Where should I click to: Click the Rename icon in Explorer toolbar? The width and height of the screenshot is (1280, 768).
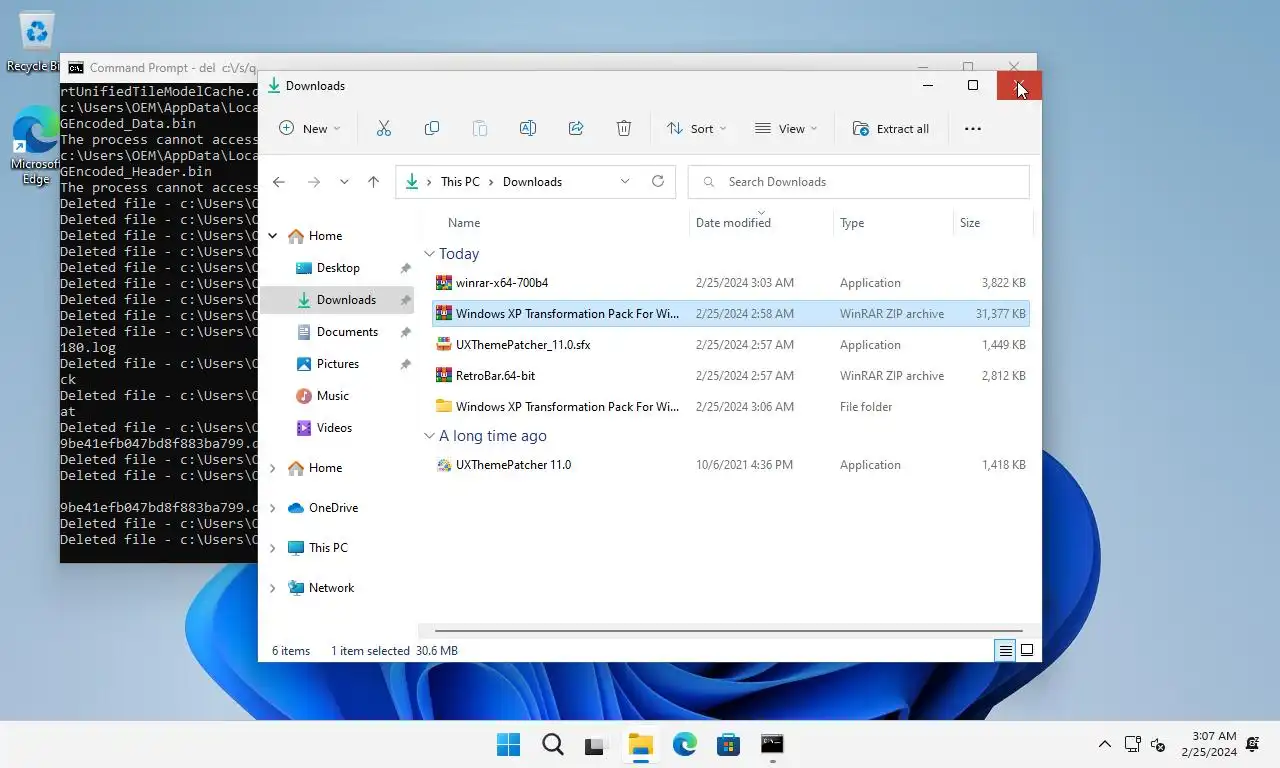click(528, 128)
